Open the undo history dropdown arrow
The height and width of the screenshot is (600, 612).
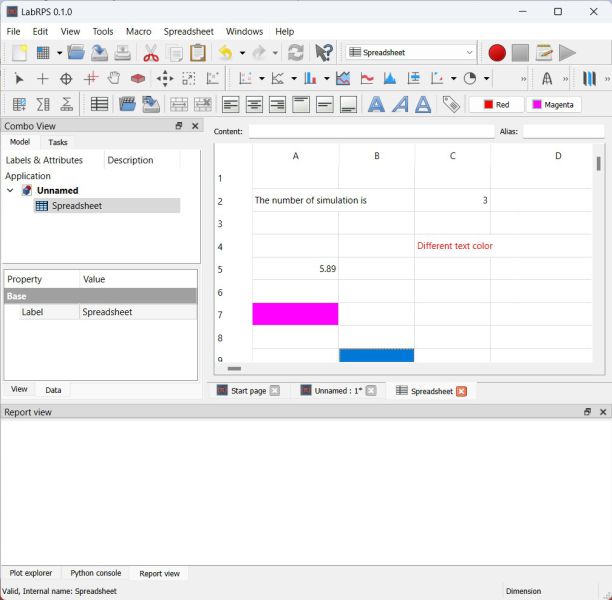(242, 53)
